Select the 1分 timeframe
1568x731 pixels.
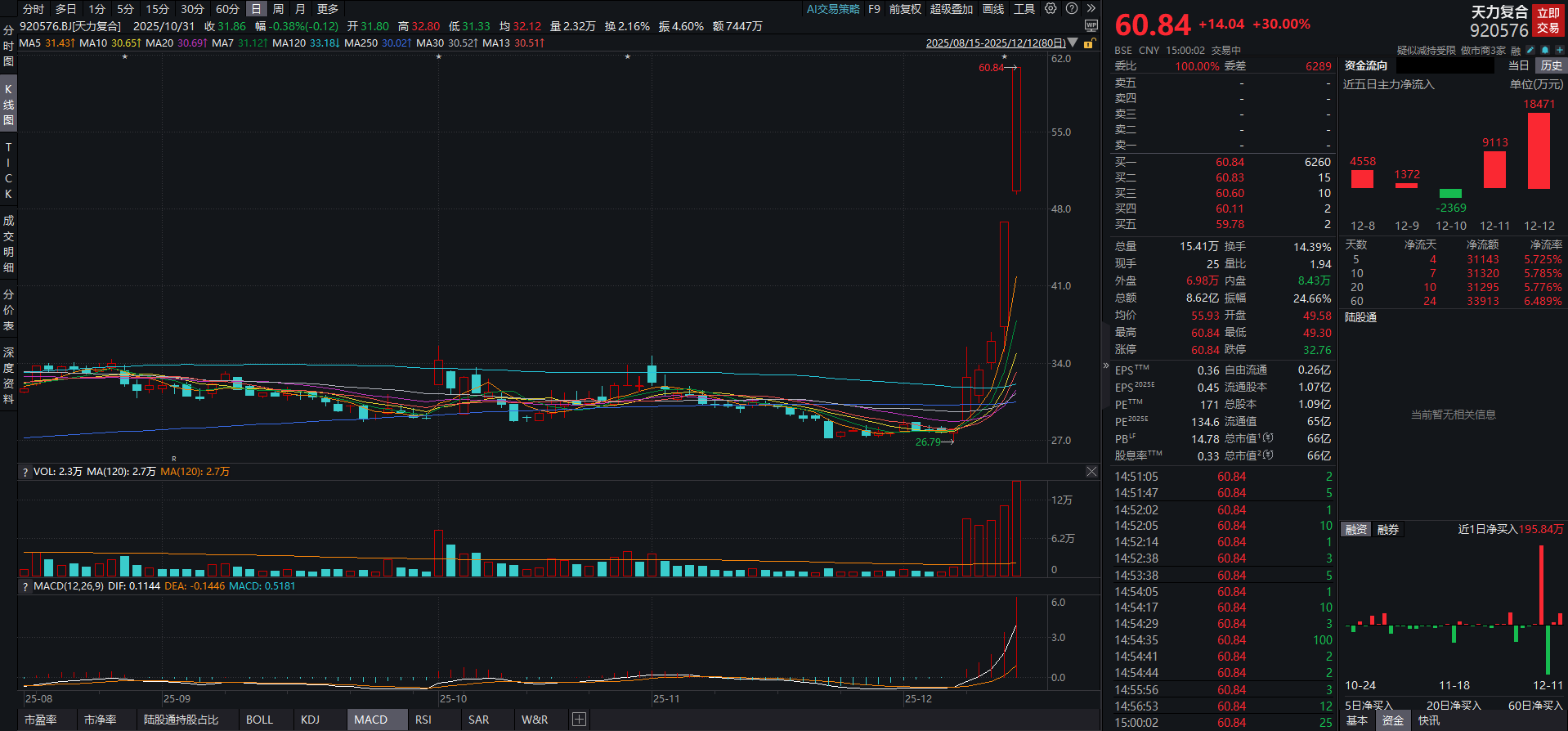click(x=97, y=9)
